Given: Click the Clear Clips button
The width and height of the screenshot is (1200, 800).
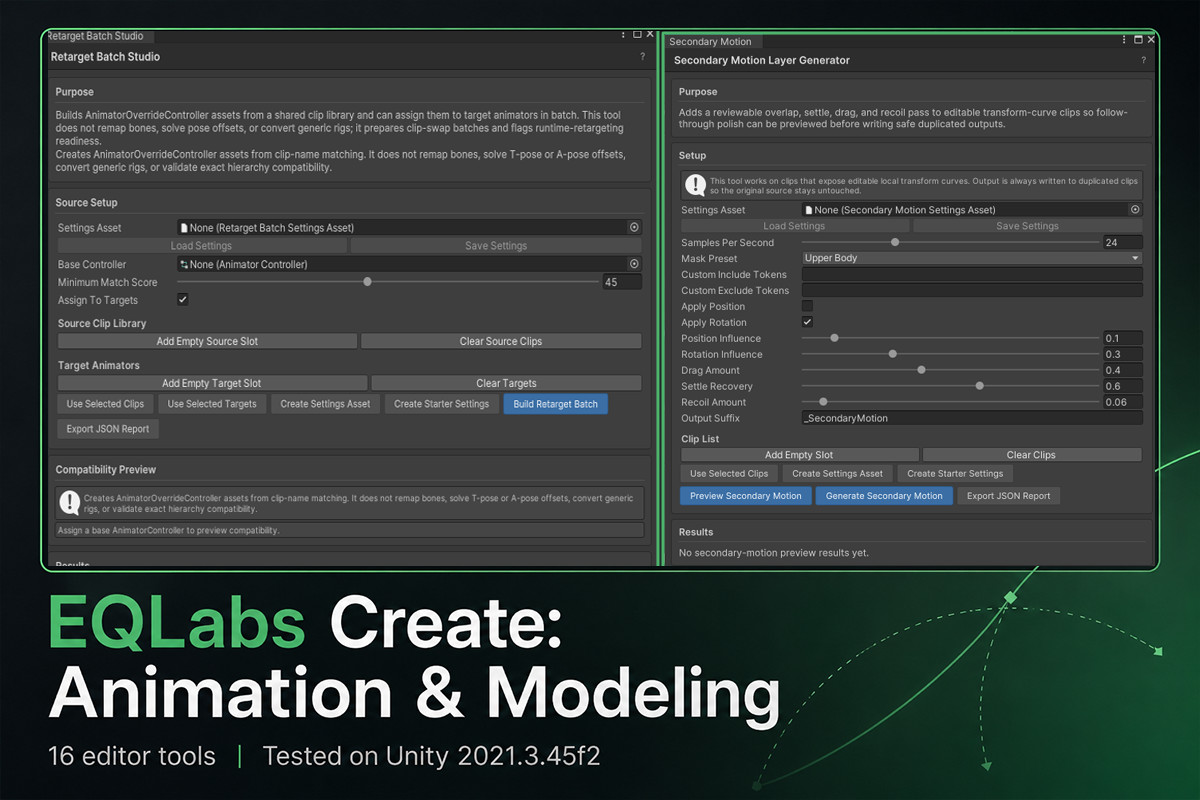Looking at the screenshot, I should coord(1031,455).
